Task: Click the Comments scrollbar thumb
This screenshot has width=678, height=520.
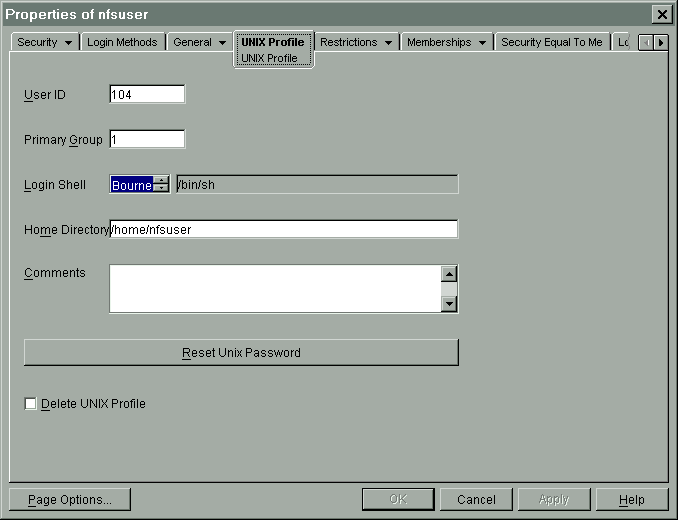Action: coord(449,289)
